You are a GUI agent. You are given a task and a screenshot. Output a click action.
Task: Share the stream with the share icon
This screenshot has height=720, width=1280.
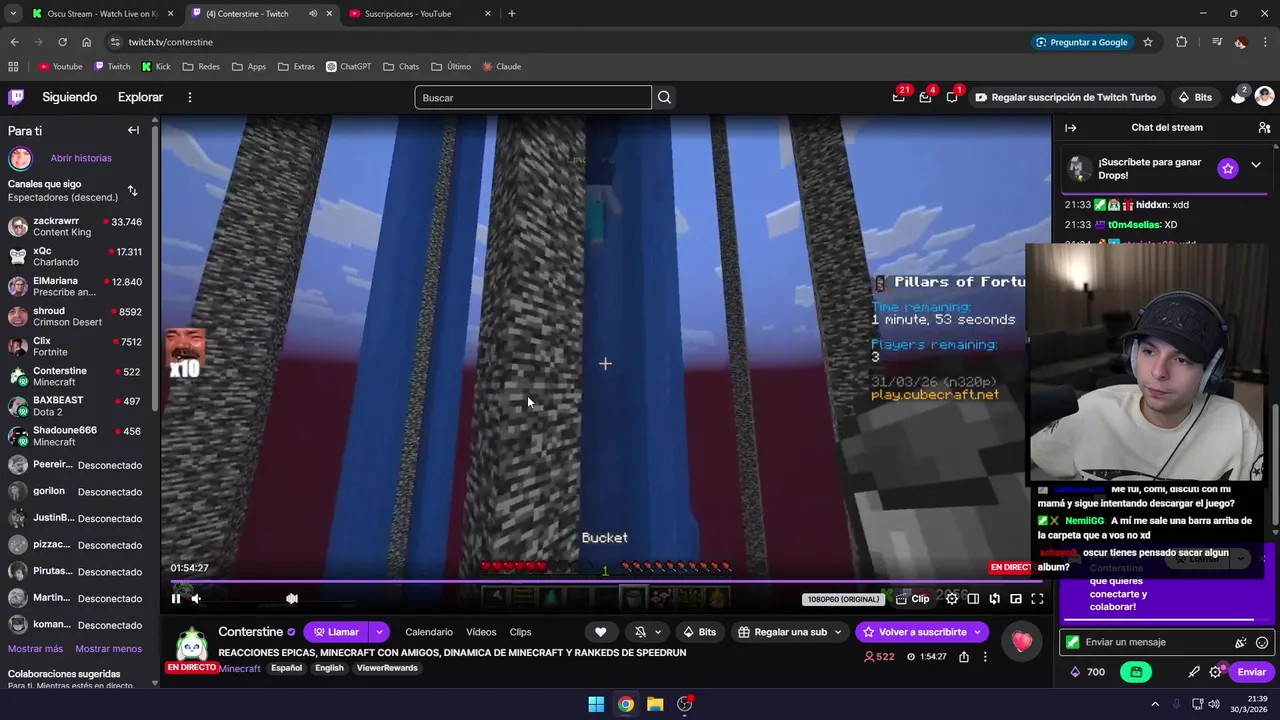point(963,657)
